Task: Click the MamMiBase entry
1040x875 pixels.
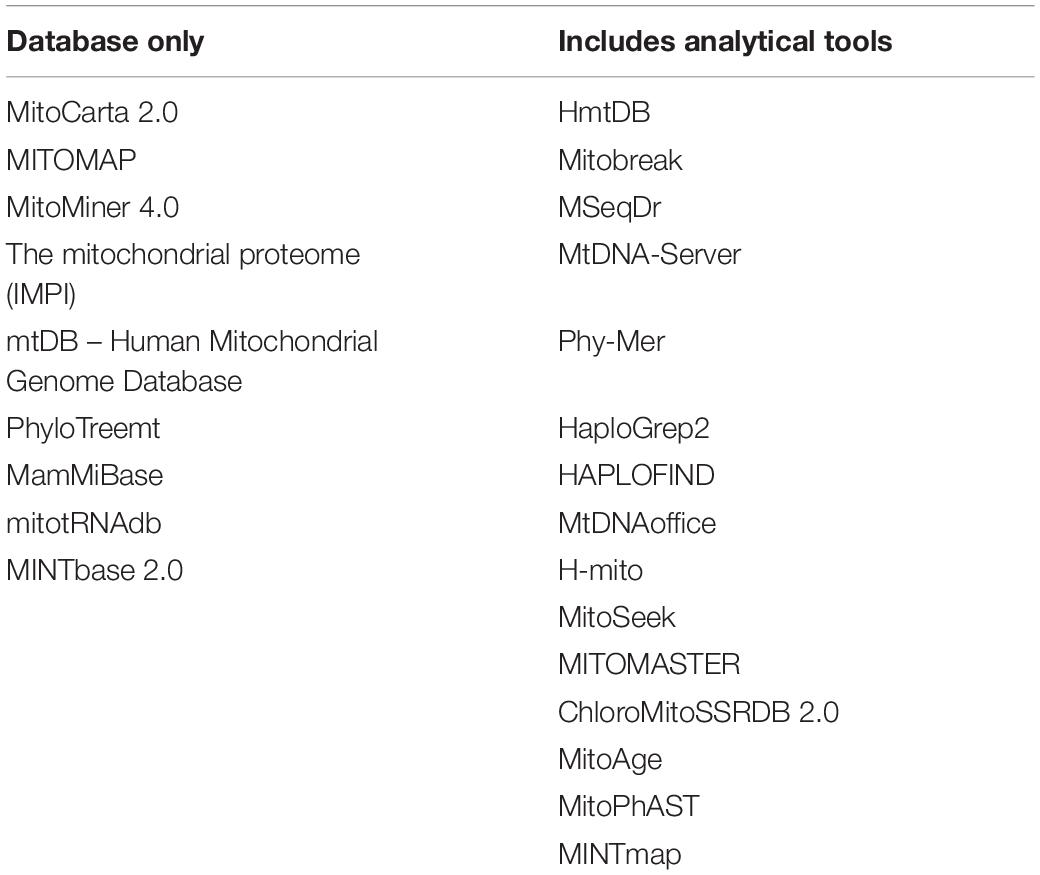Action: [85, 475]
